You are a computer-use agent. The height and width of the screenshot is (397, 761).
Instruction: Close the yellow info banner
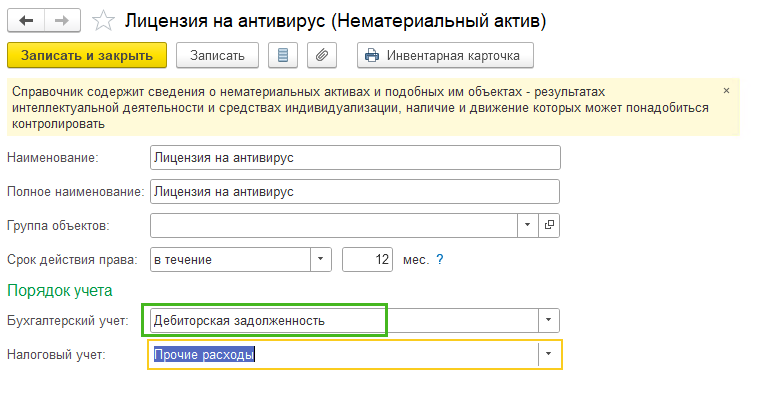pyautogui.click(x=726, y=91)
